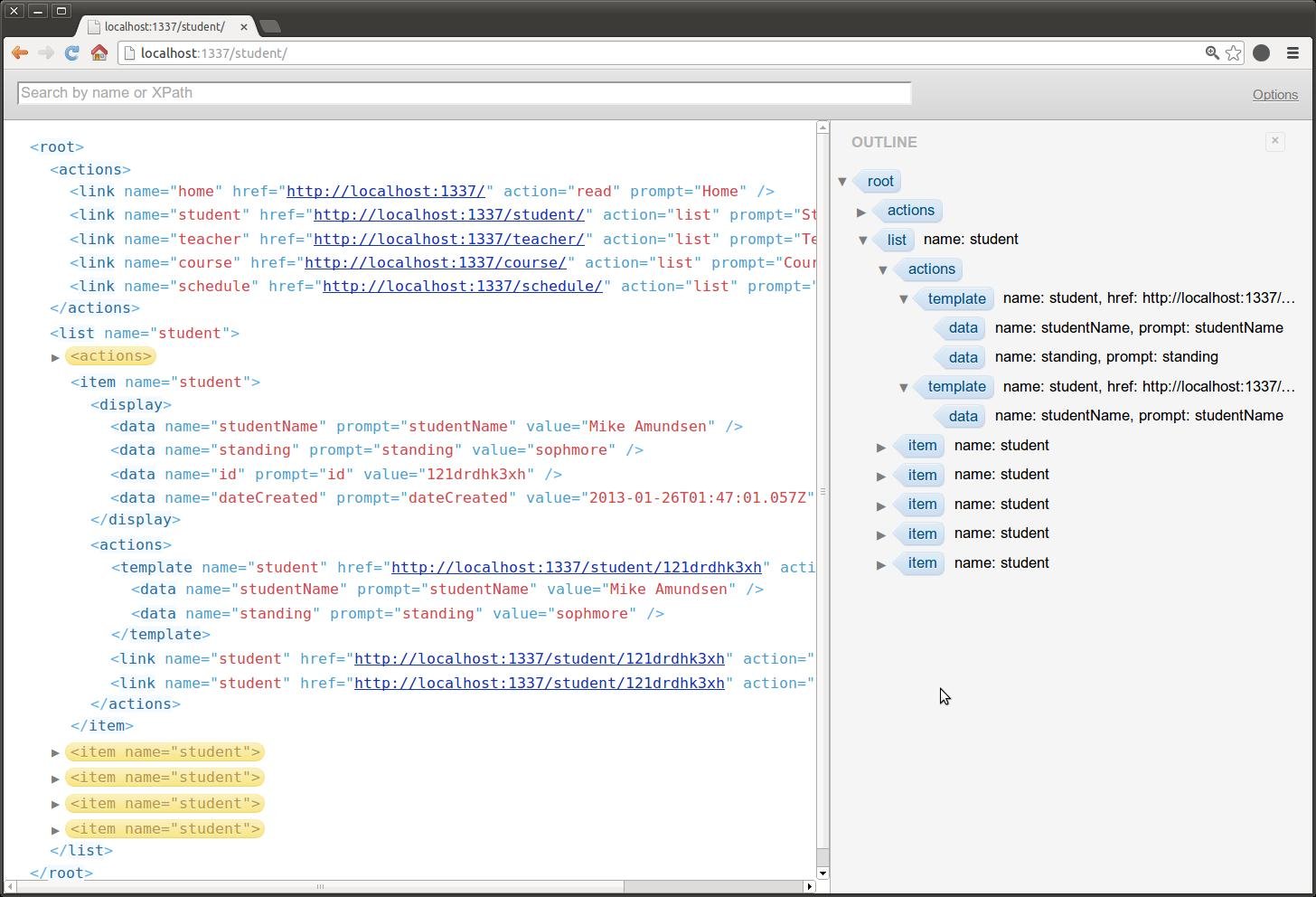Viewport: 1316px width, 897px height.
Task: Click the magnifier zoom icon in address bar
Action: (x=1213, y=52)
